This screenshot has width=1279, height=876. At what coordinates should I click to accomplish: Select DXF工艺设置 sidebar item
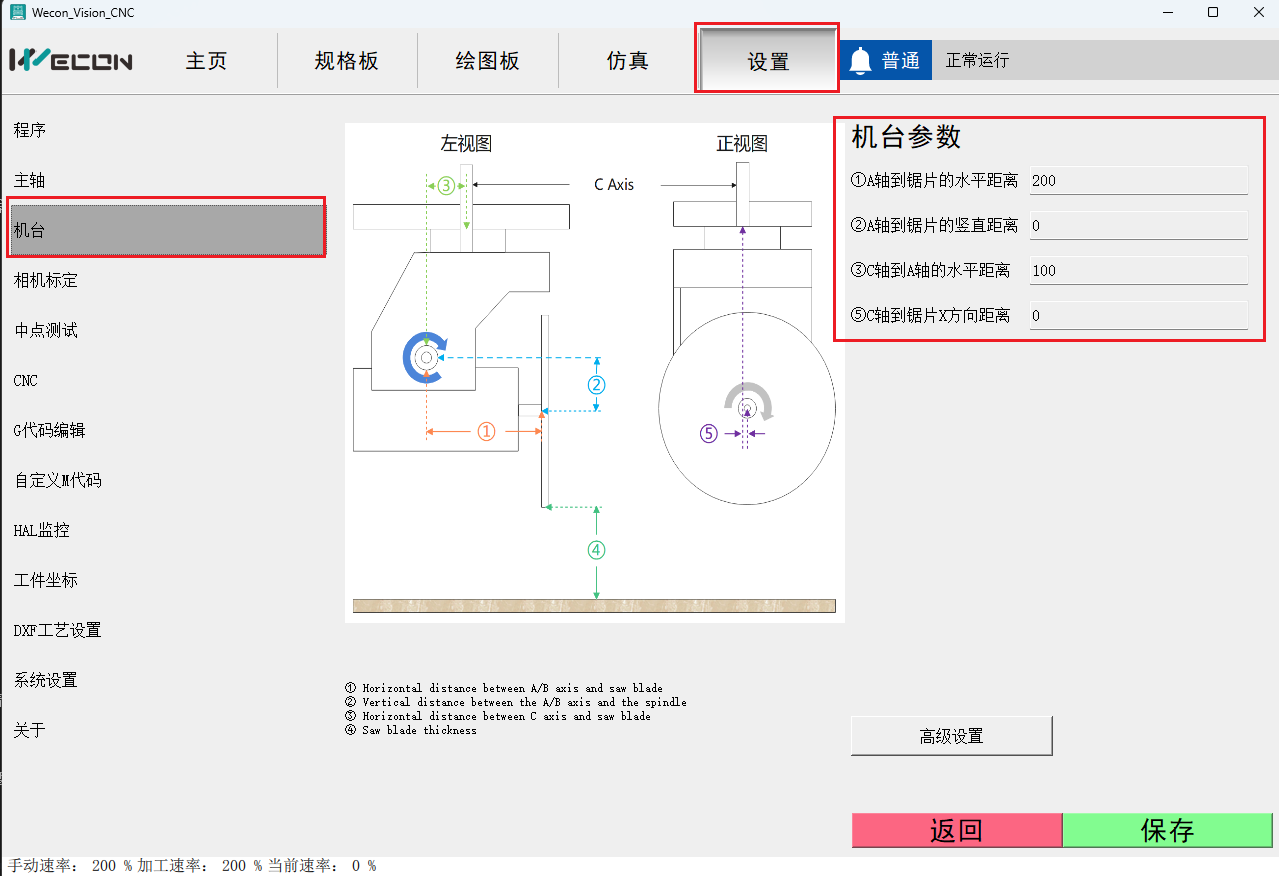point(58,630)
